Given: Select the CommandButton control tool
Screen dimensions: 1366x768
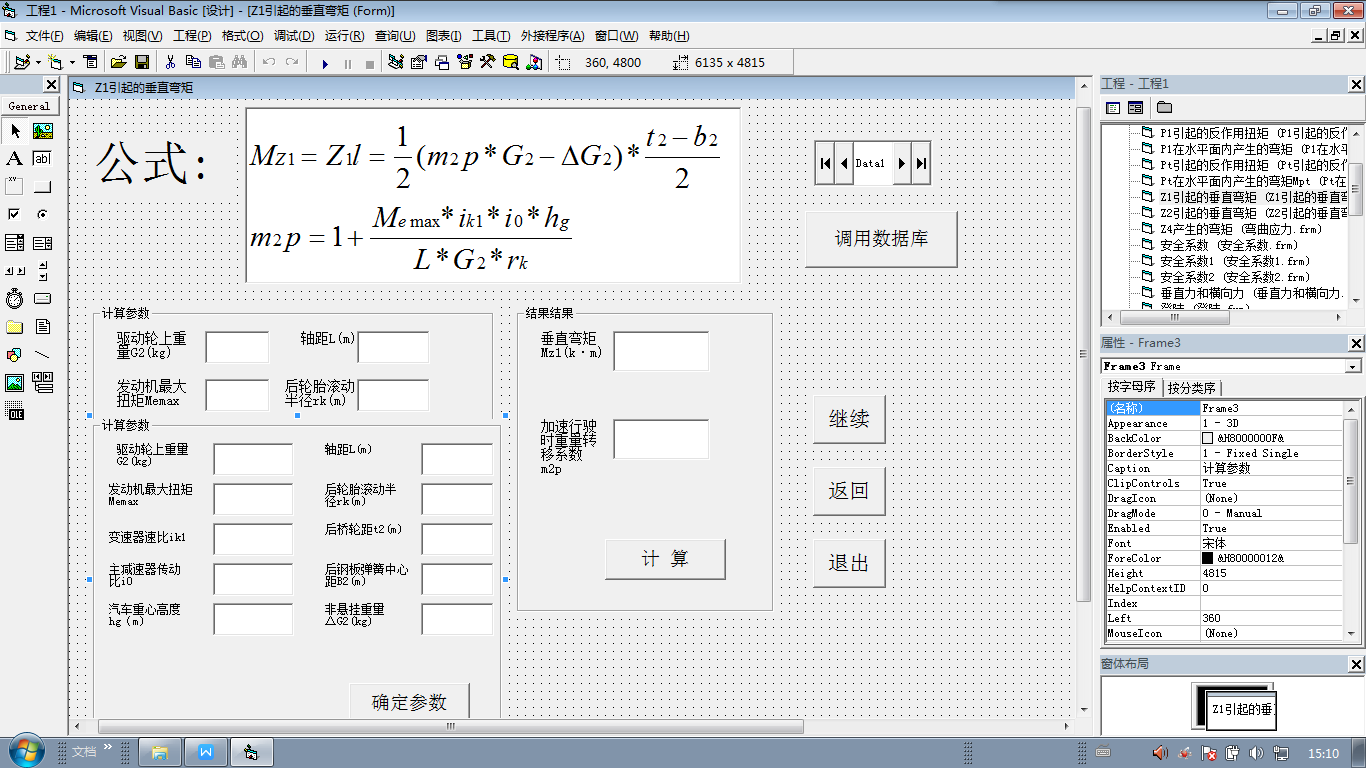Looking at the screenshot, I should pyautogui.click(x=42, y=187).
